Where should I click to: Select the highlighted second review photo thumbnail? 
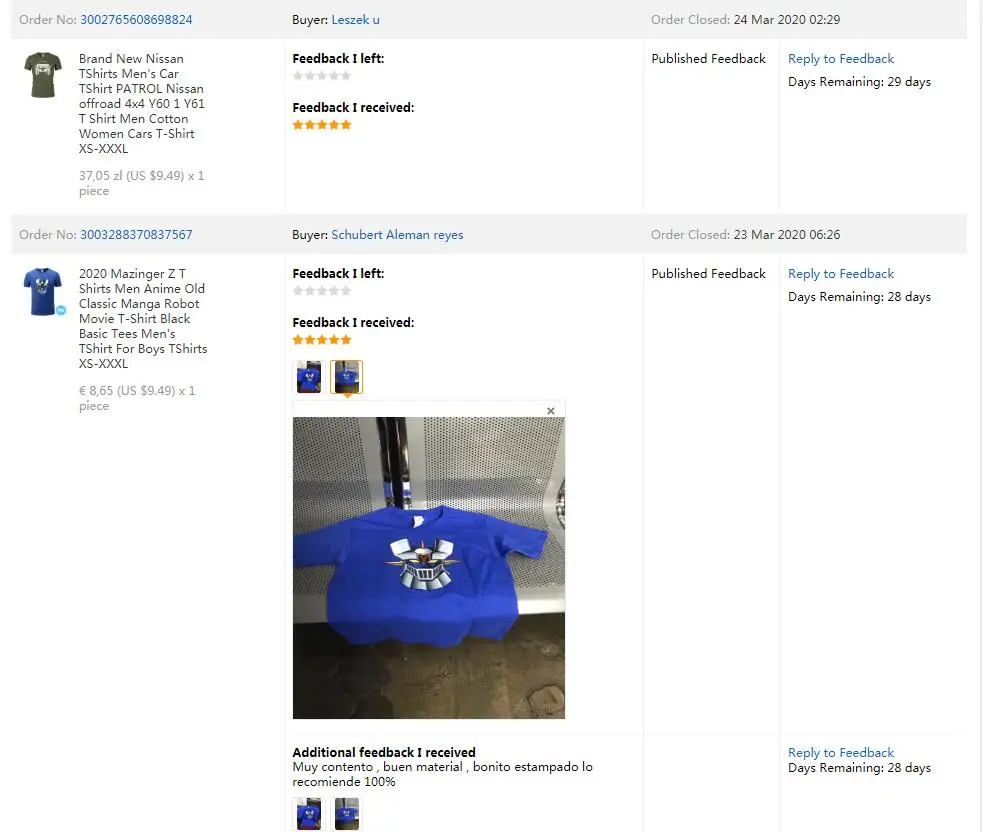pos(347,377)
